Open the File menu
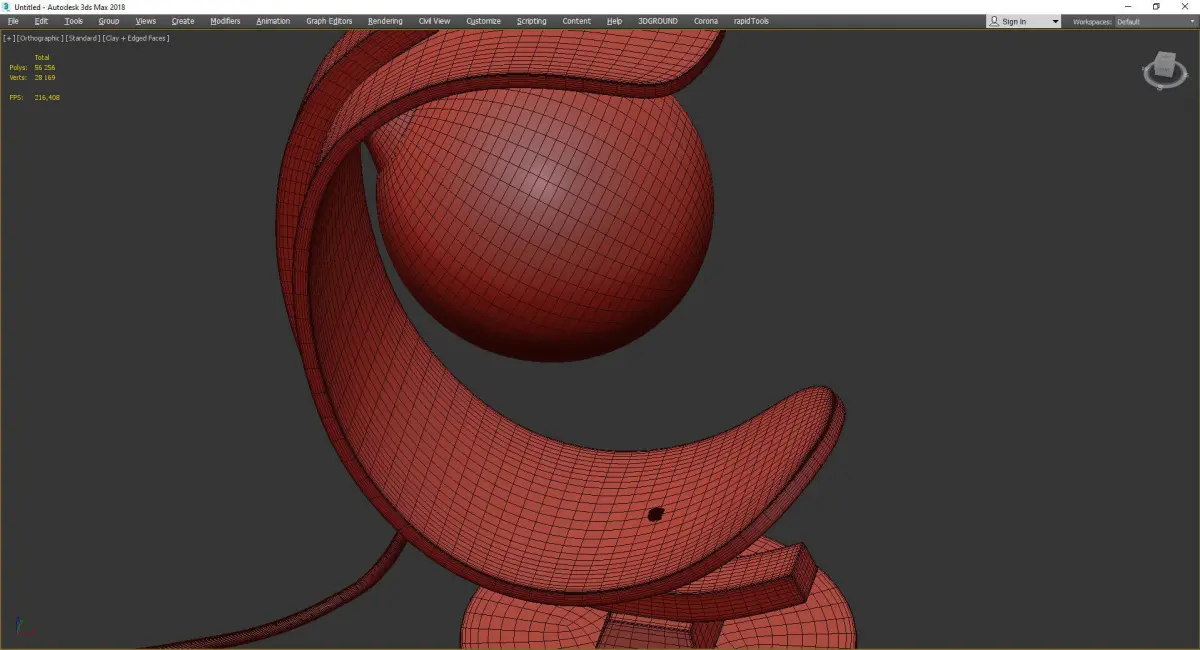 13,21
